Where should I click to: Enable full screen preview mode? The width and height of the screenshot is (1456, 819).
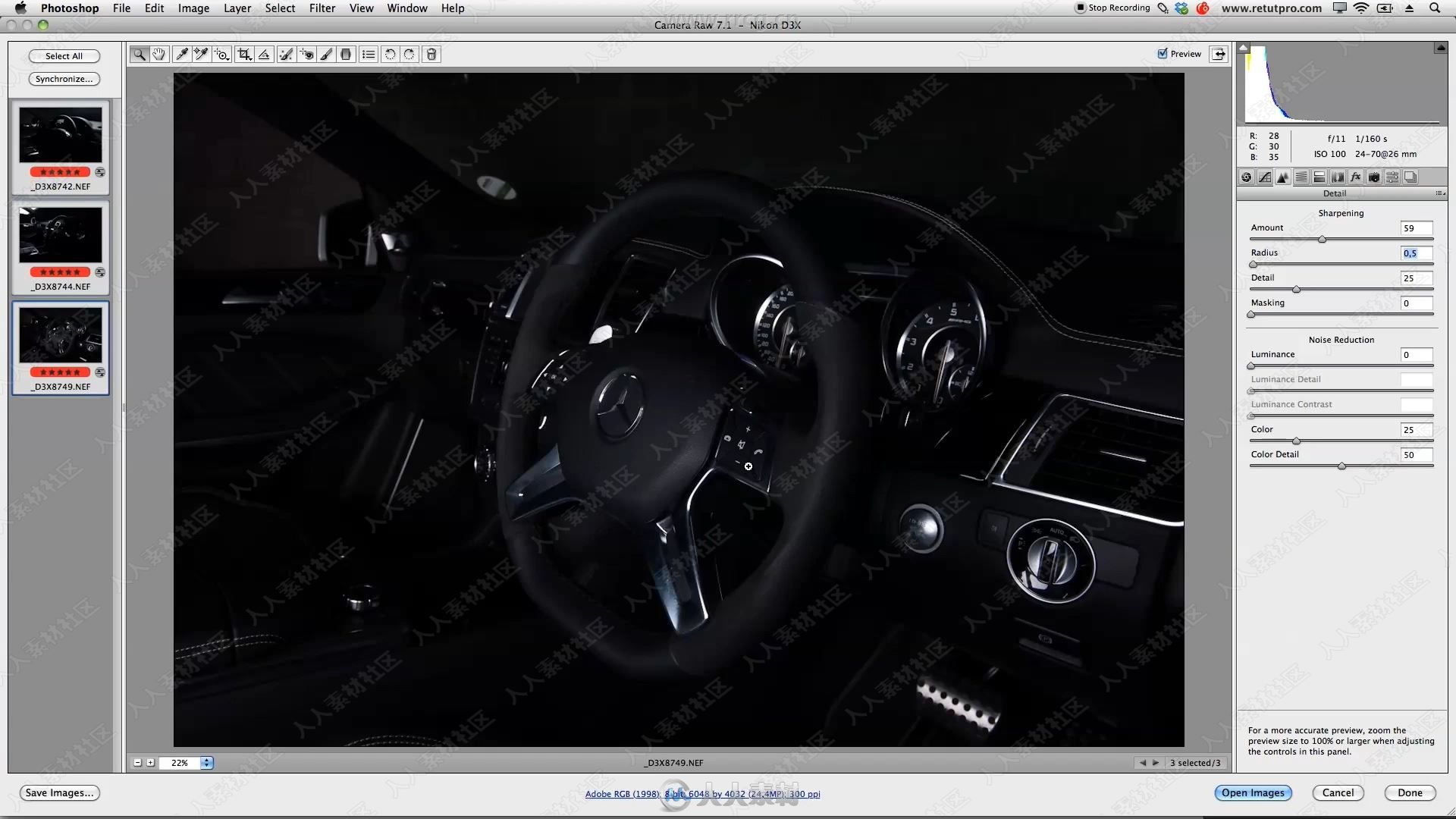tap(1221, 53)
